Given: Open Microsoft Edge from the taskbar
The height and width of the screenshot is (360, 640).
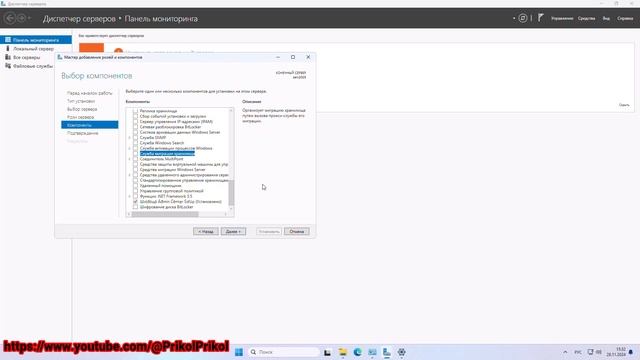Looking at the screenshot, I should click(358, 352).
